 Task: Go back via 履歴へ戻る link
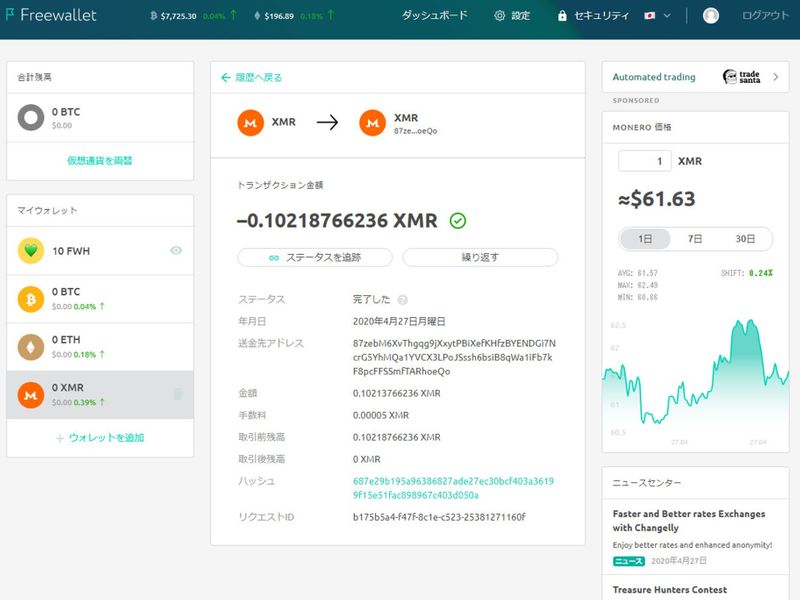(x=252, y=77)
